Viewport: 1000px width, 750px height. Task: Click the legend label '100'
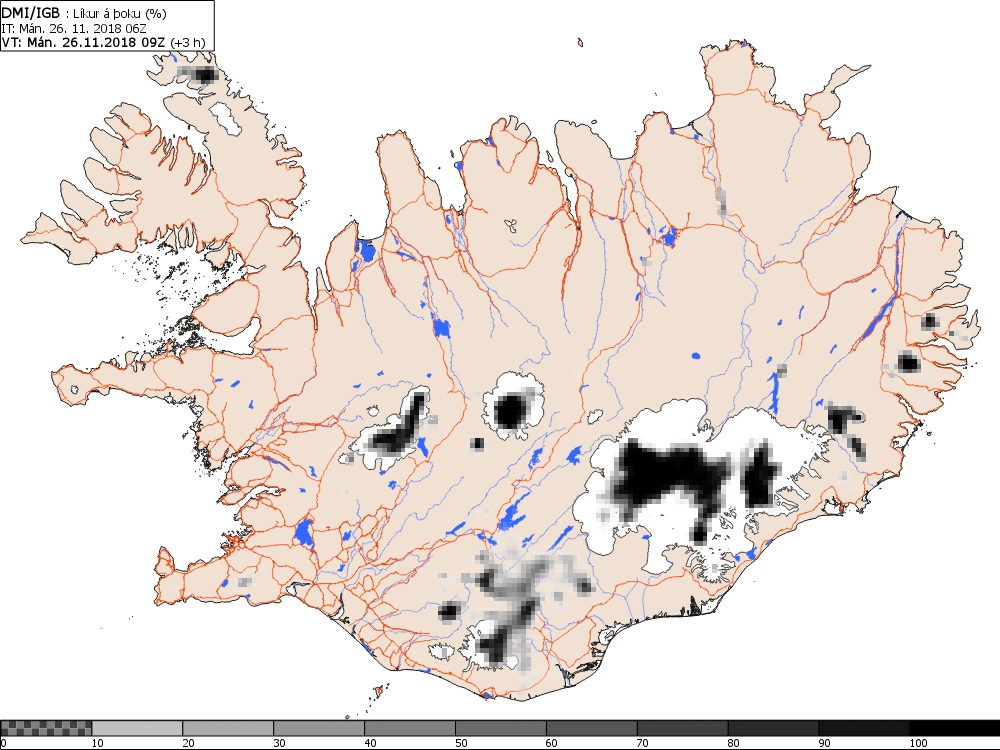[918, 743]
